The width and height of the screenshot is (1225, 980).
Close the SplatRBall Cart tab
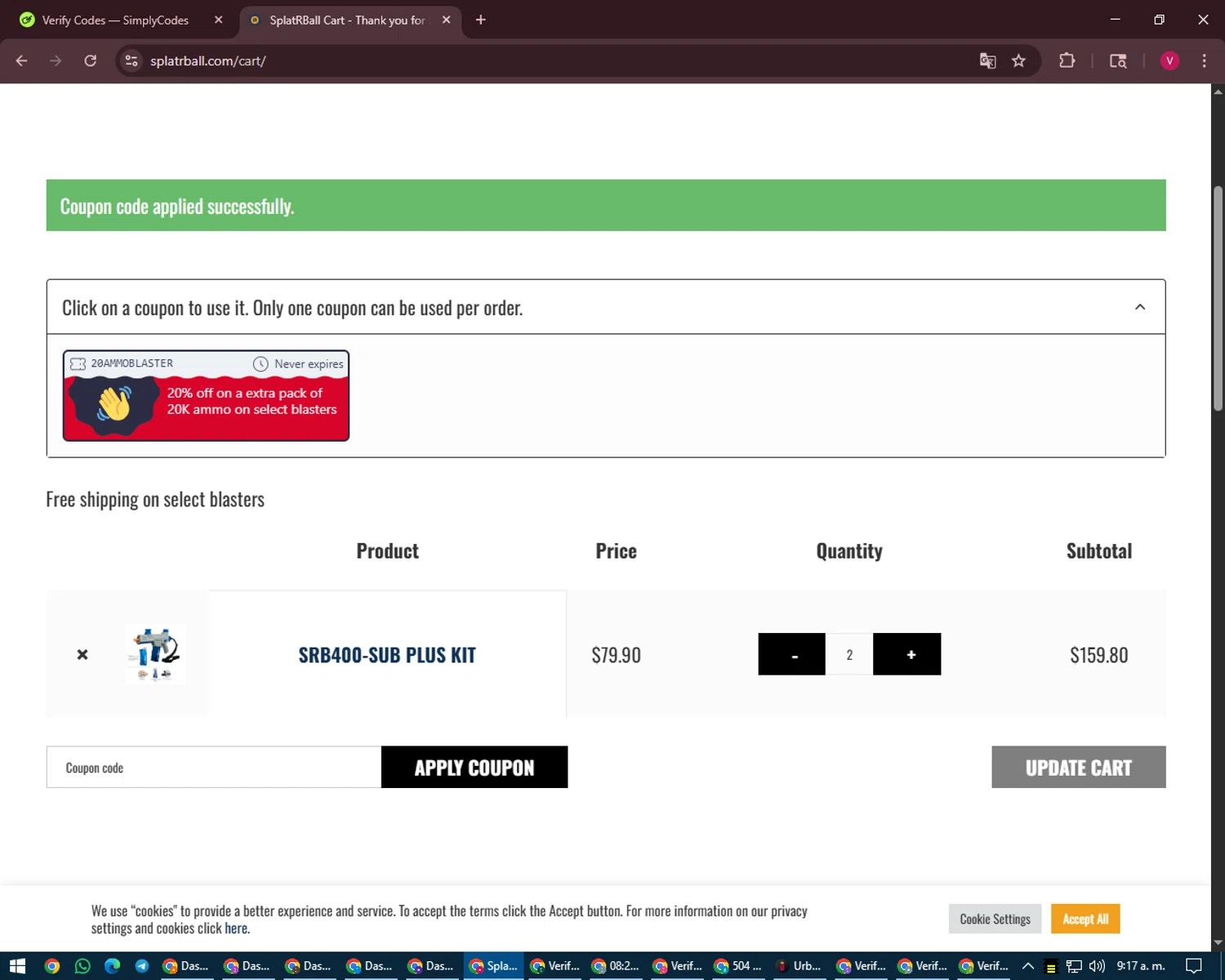446,20
